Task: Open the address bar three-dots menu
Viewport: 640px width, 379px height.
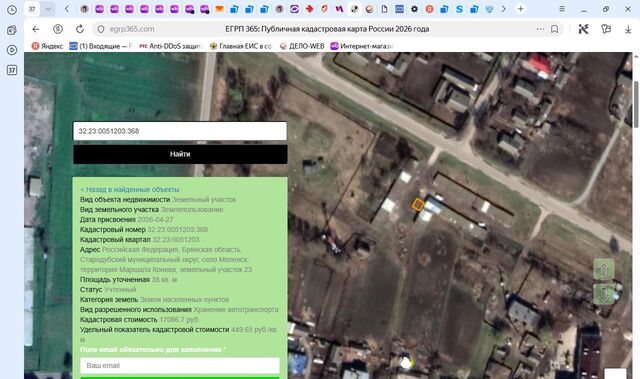Action: 540,29
